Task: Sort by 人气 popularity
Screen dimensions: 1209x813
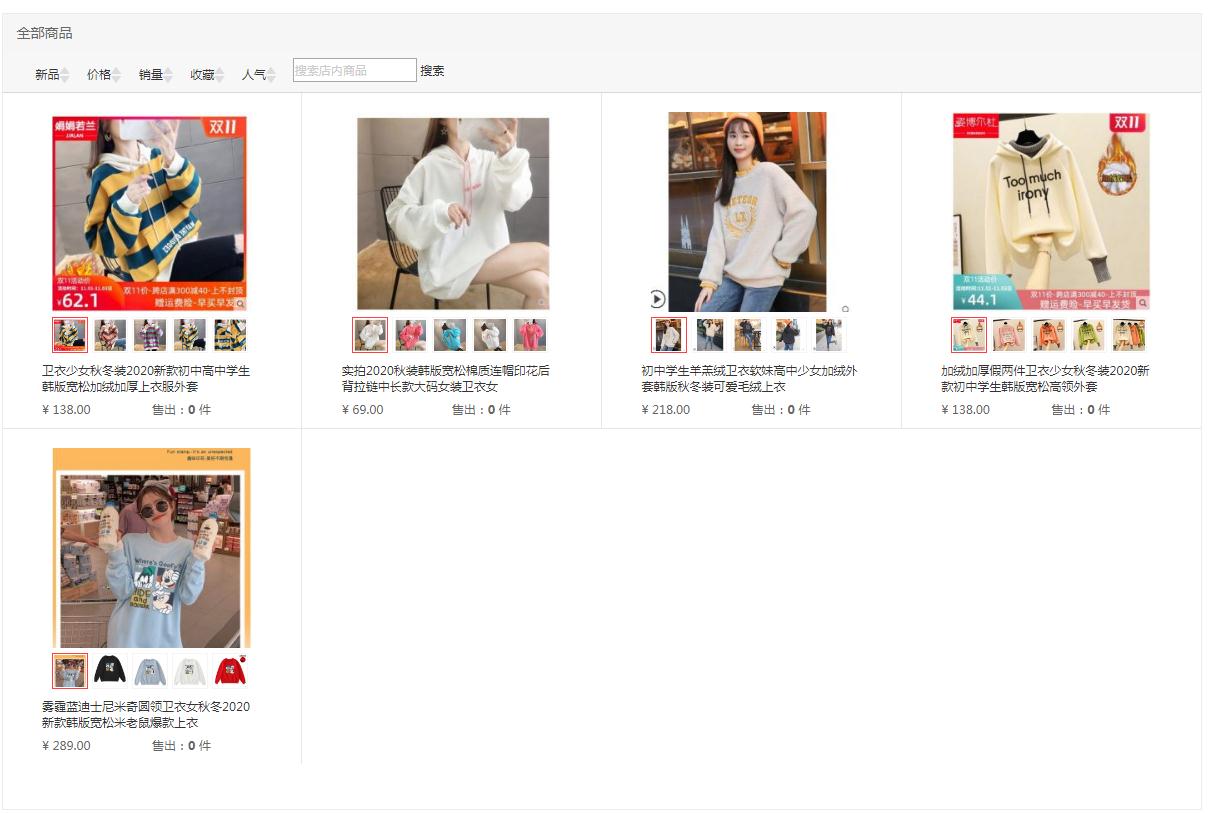Action: pos(258,74)
